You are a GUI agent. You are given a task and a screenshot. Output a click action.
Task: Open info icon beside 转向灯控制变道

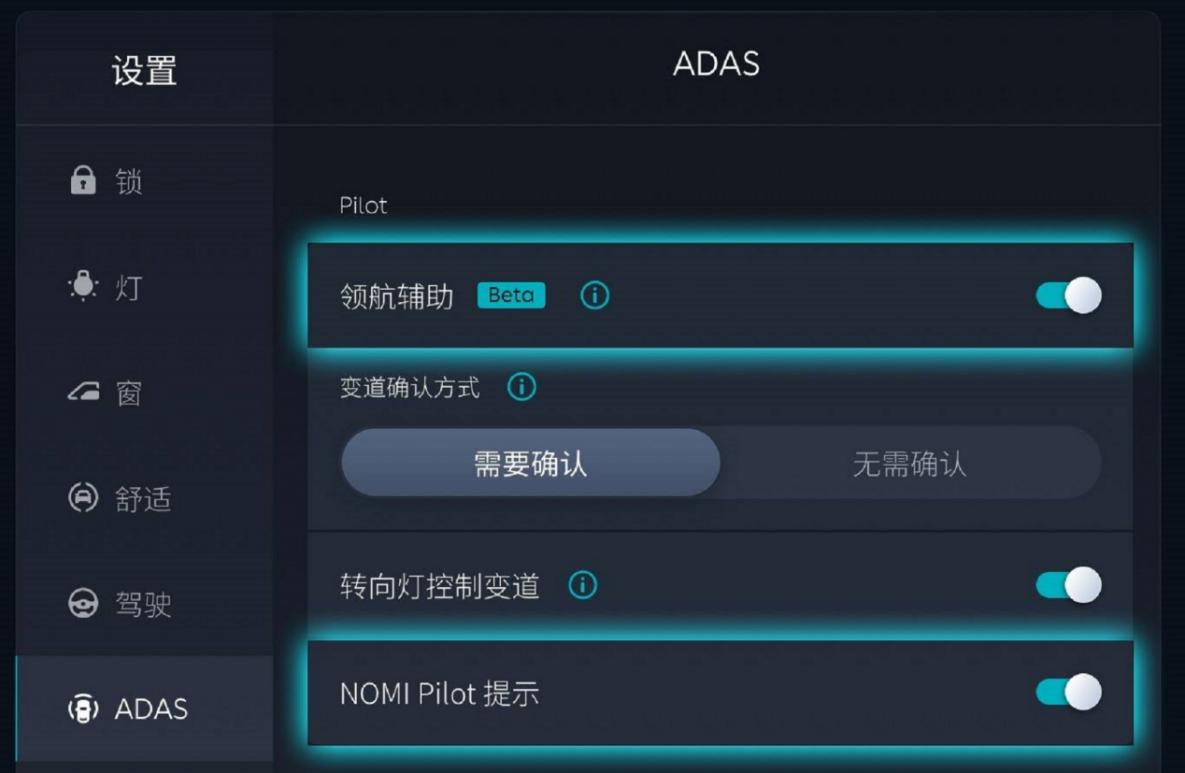(x=583, y=585)
